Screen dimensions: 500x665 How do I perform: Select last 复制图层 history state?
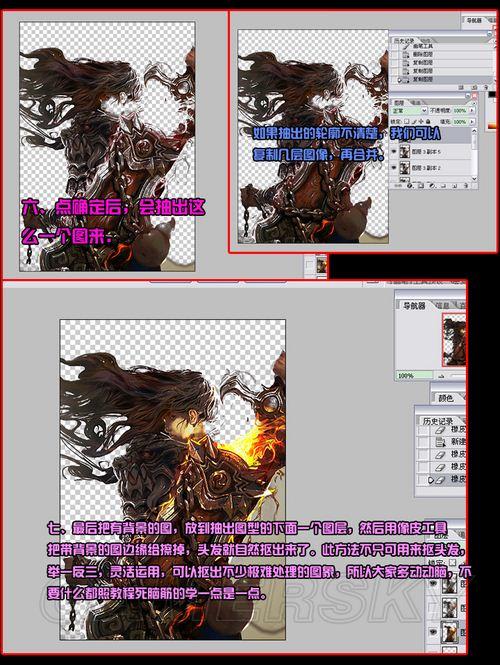[442, 79]
